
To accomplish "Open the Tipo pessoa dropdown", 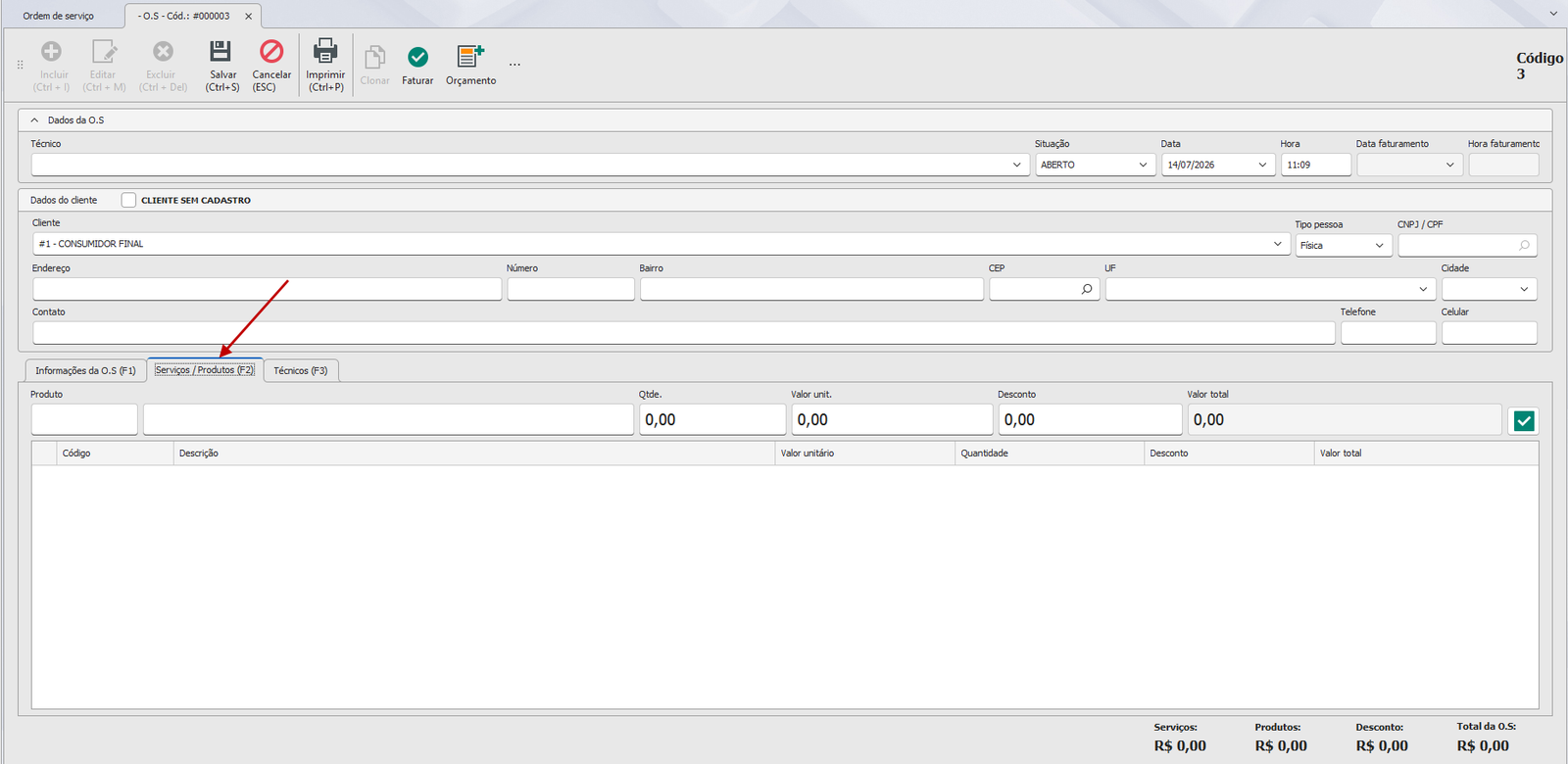I will click(x=1380, y=245).
